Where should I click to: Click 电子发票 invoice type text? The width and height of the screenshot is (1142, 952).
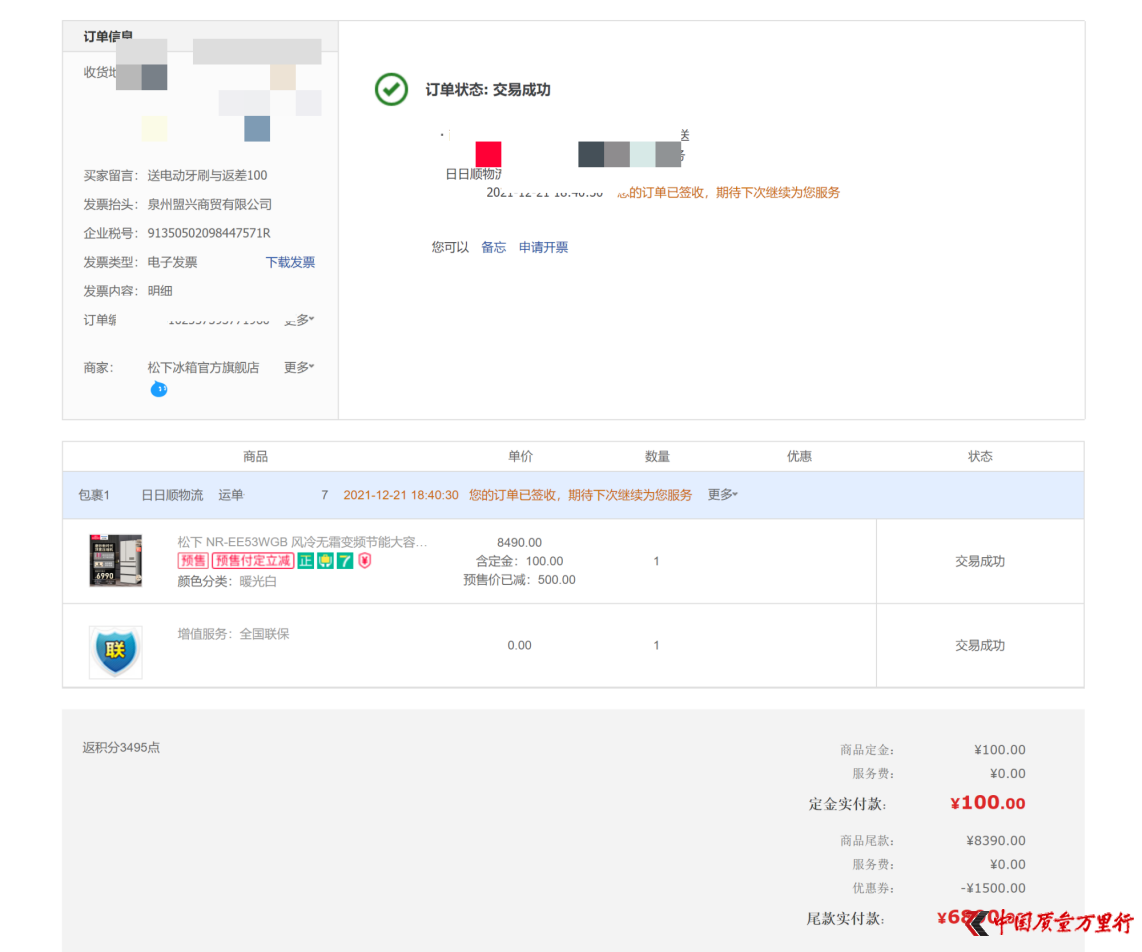point(172,262)
